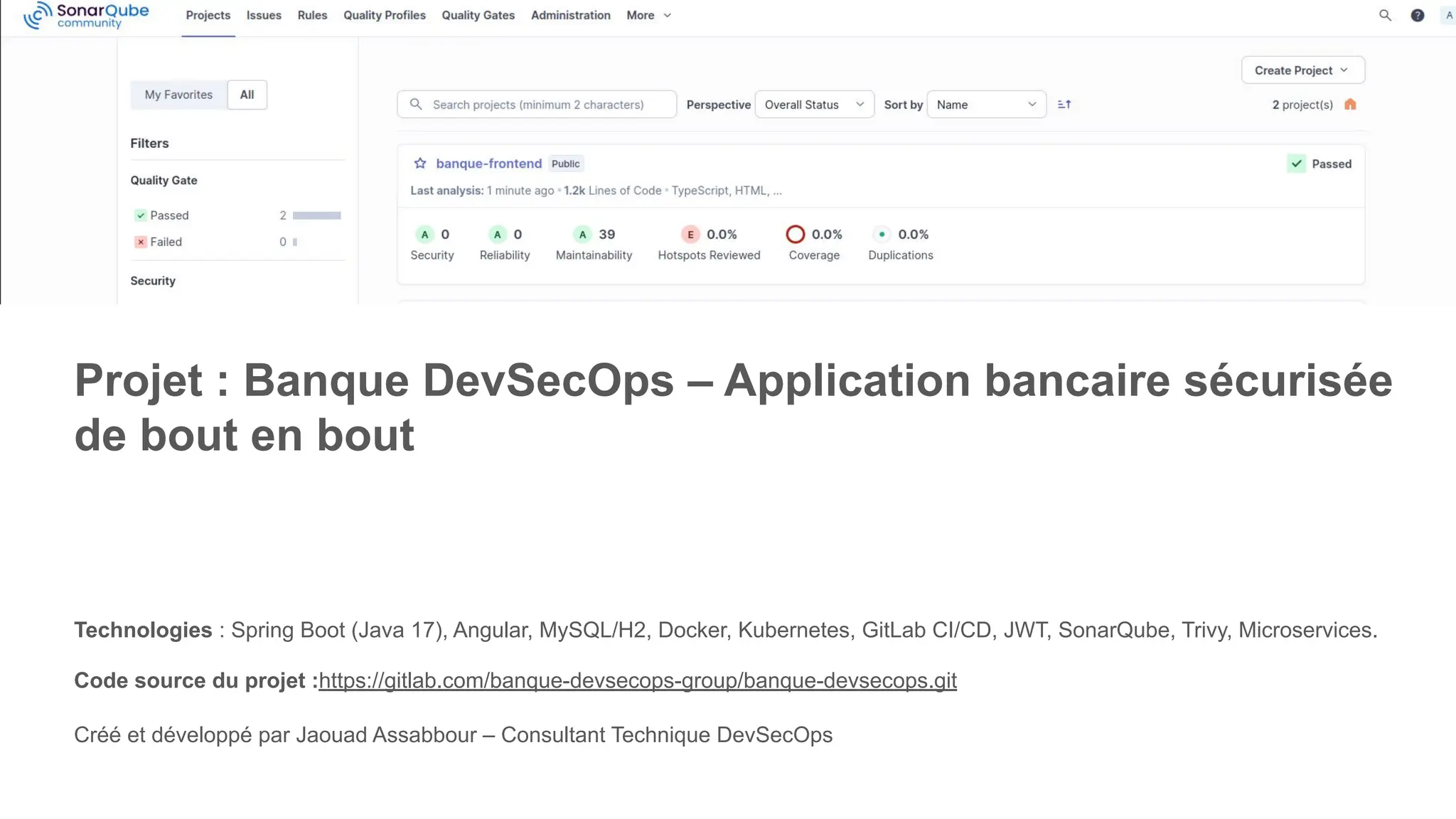Open the Sort by Name dropdown
This screenshot has width=1456, height=819.
986,105
